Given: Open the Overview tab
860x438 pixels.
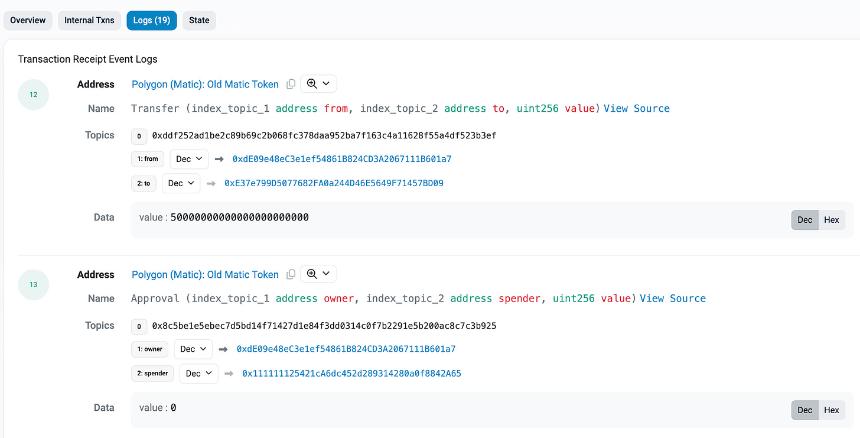Looking at the screenshot, I should point(28,20).
